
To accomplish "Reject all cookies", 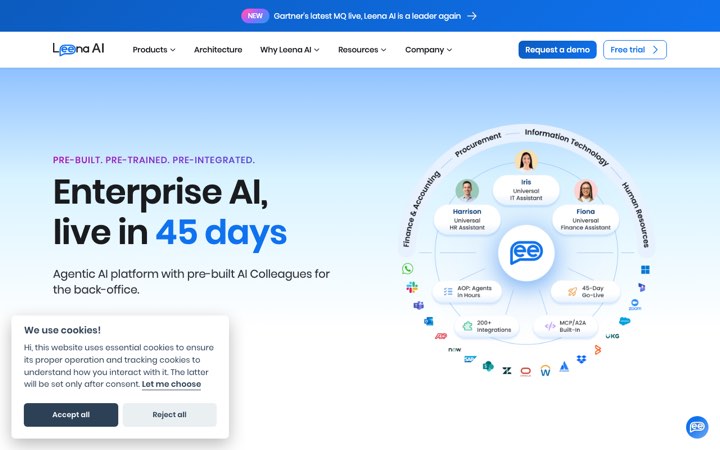I will [x=169, y=415].
